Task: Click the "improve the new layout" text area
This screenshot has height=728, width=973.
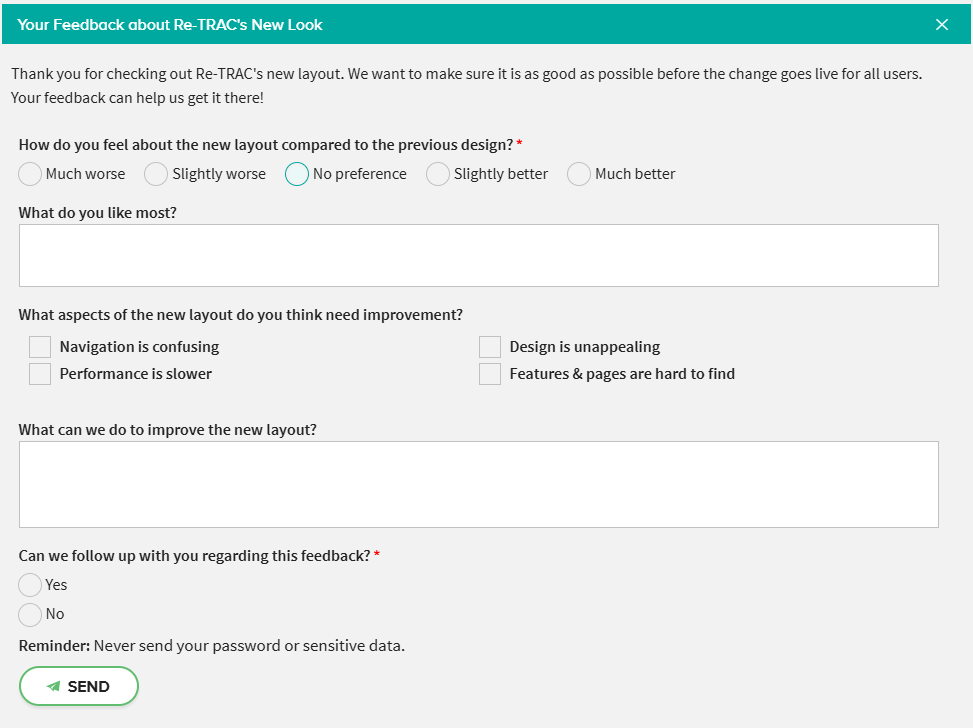Action: tap(478, 484)
